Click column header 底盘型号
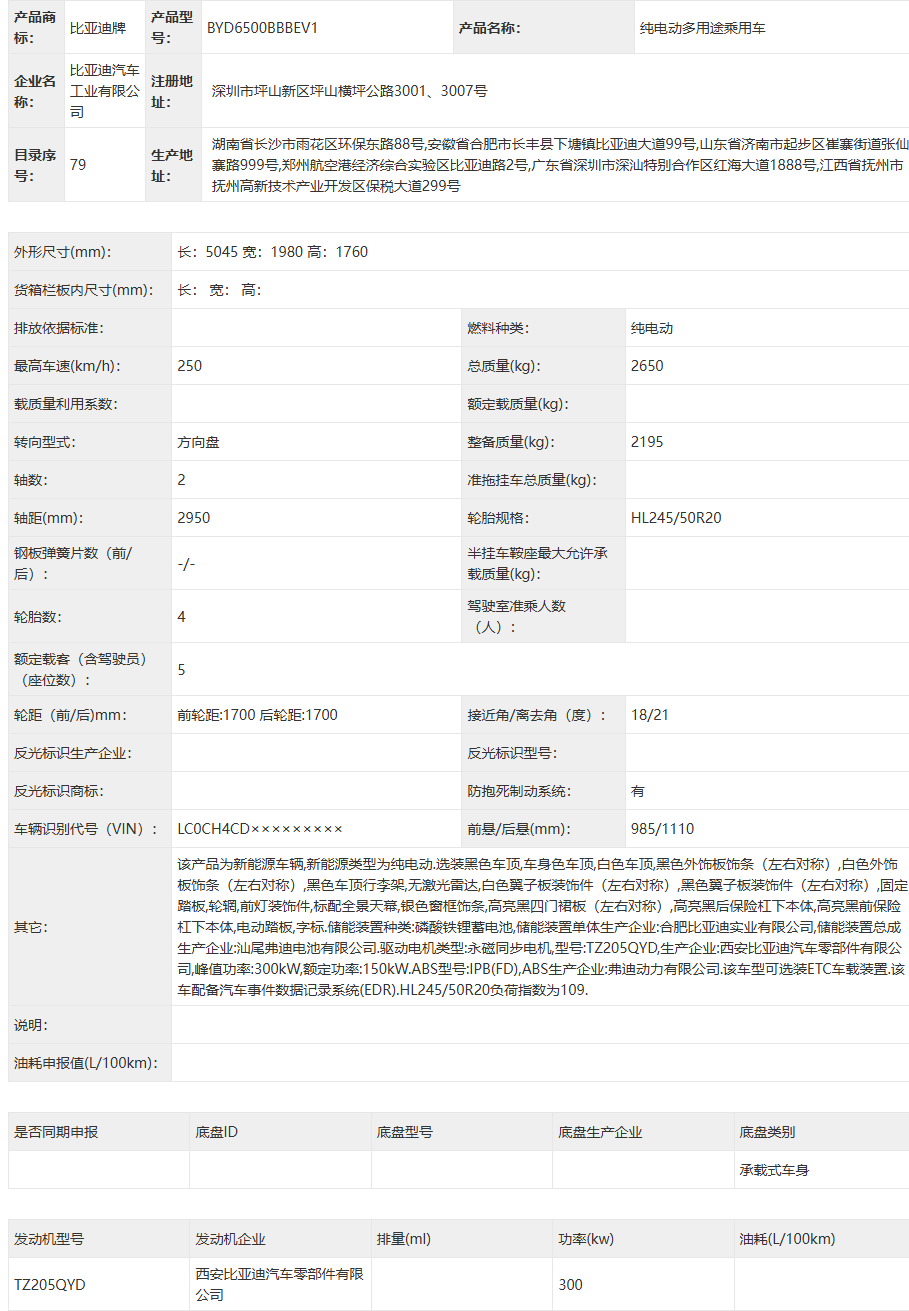Viewport: 909px width, 1311px height. [405, 1132]
